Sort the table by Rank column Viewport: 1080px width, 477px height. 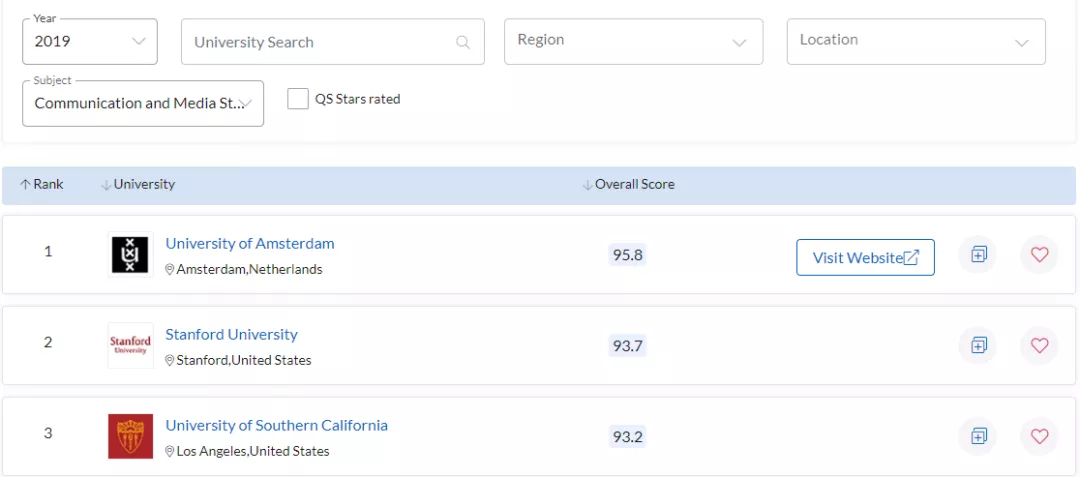click(42, 185)
